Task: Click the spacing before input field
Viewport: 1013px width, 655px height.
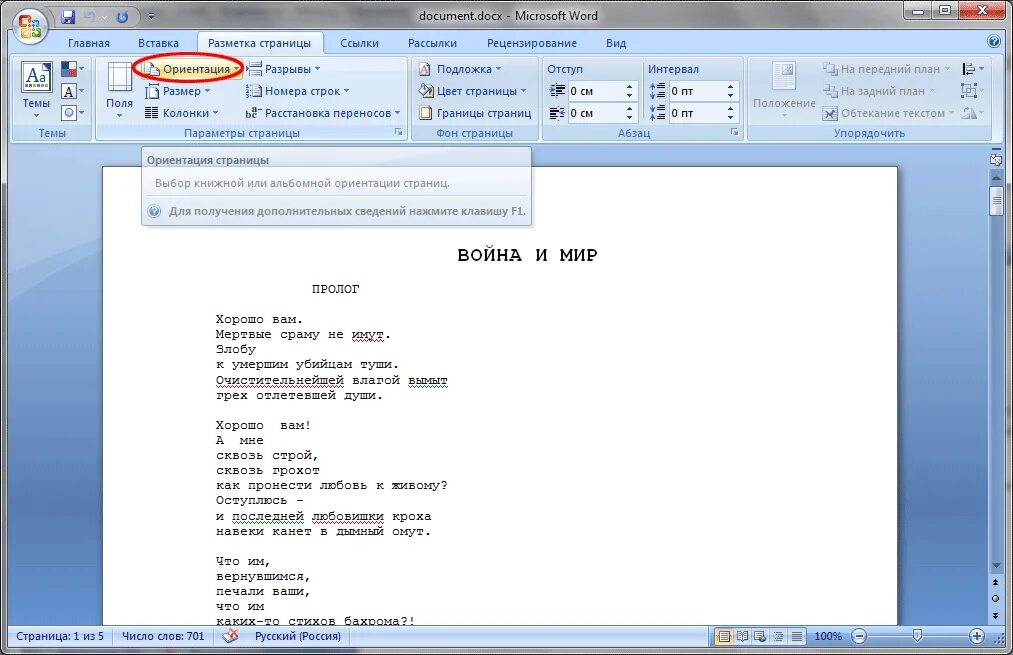Action: [x=696, y=91]
